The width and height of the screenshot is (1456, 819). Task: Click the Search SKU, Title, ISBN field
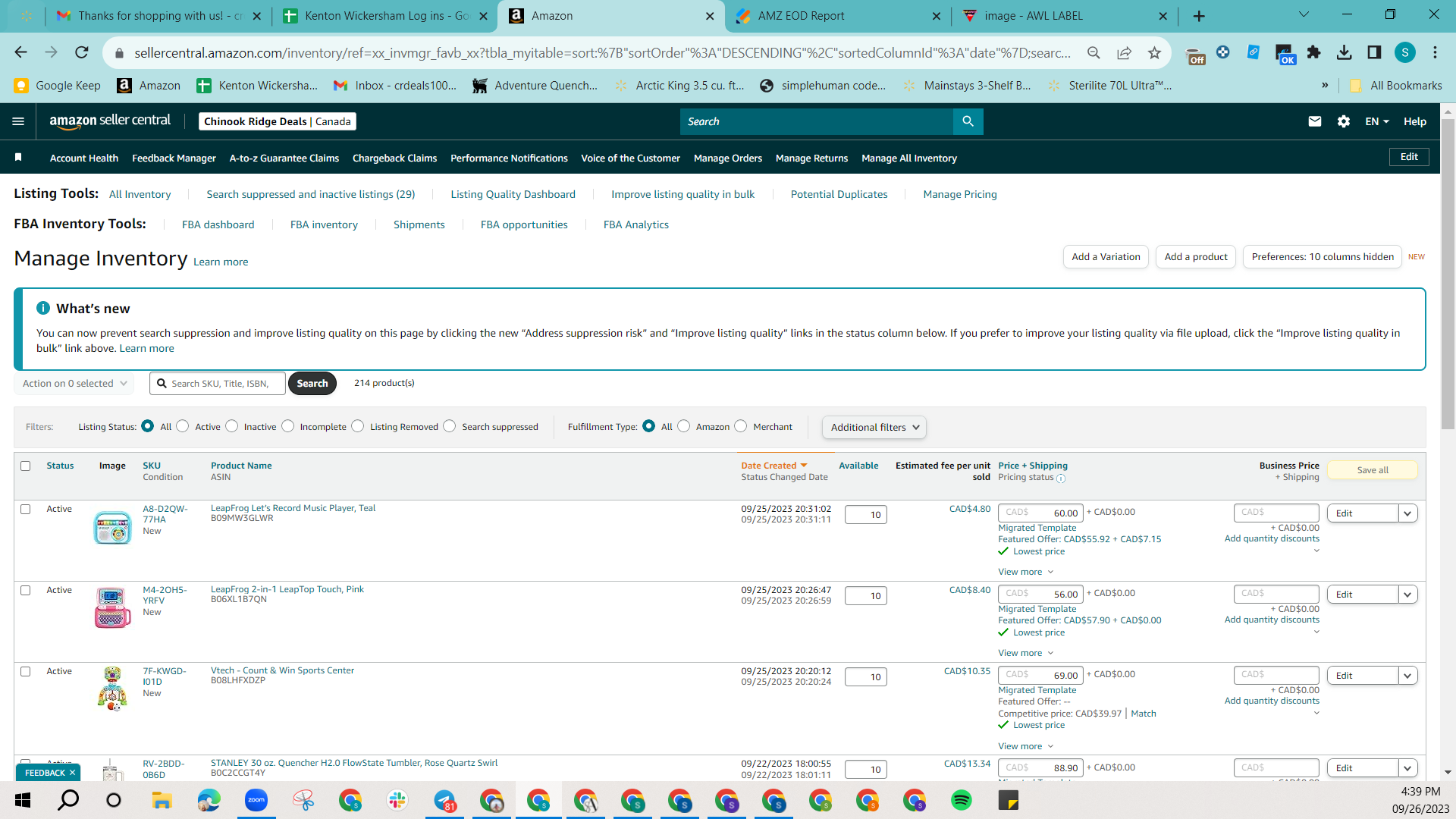coord(218,384)
